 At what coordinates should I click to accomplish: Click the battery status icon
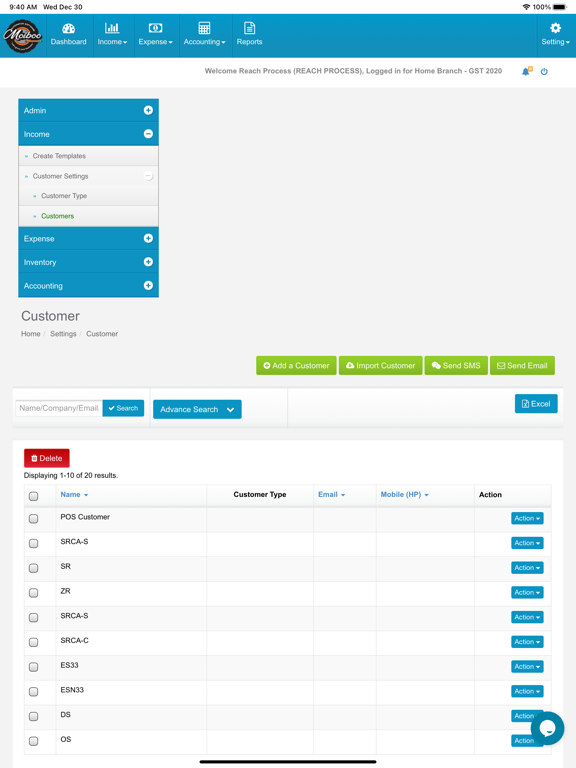point(560,7)
